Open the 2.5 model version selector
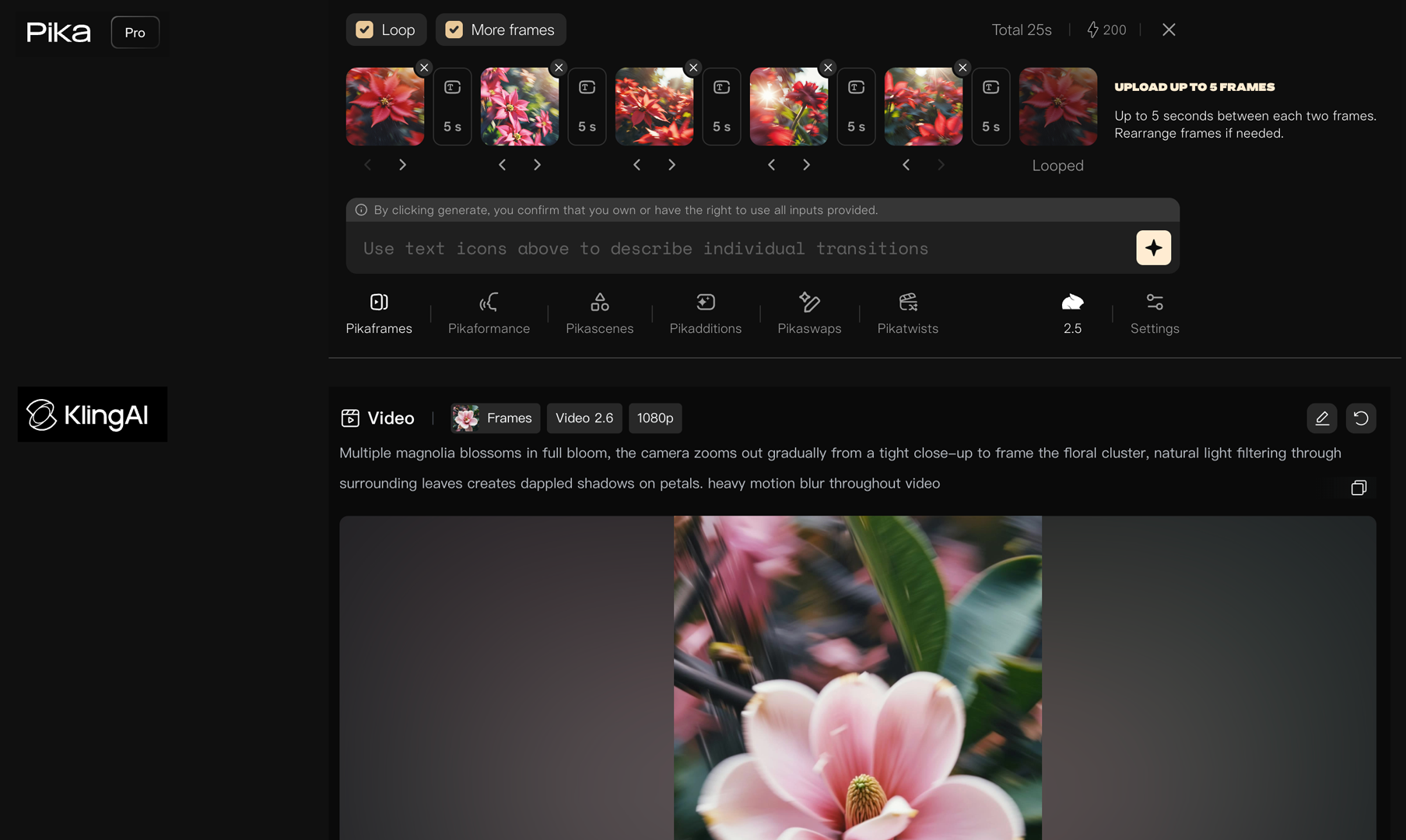1406x840 pixels. click(x=1072, y=313)
